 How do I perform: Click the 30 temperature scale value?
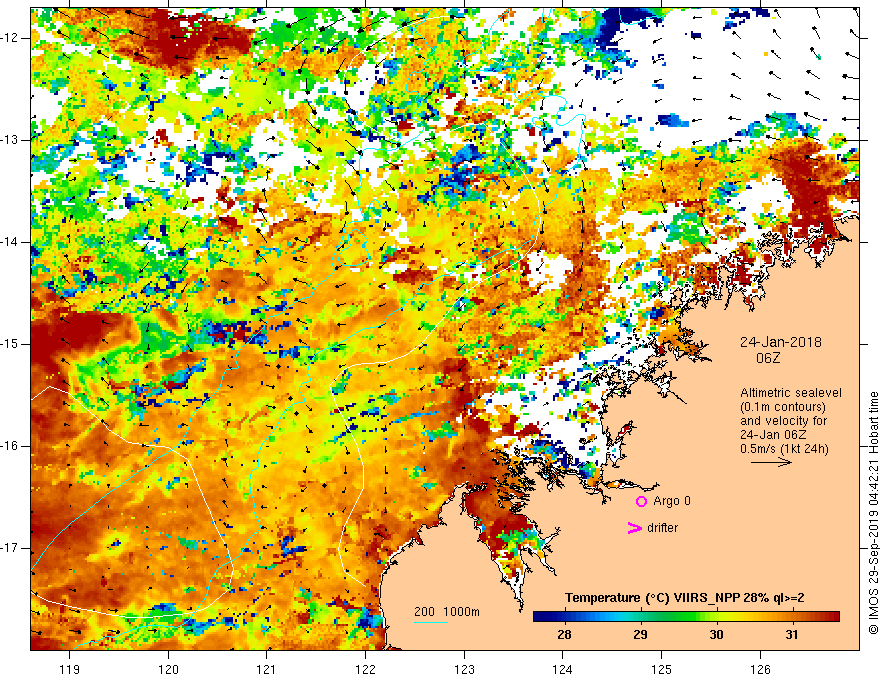point(716,635)
